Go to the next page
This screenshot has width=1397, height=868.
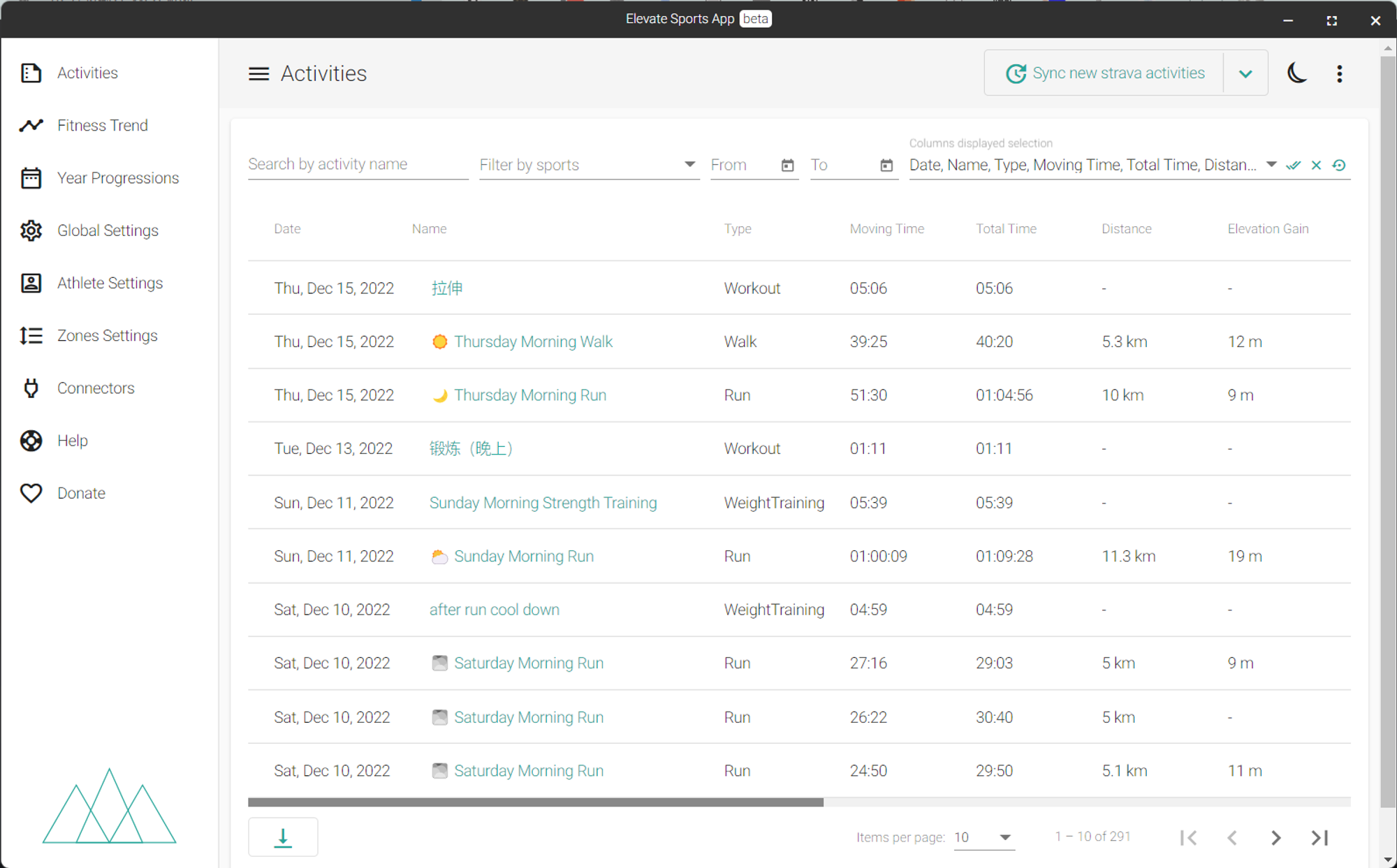click(x=1275, y=837)
